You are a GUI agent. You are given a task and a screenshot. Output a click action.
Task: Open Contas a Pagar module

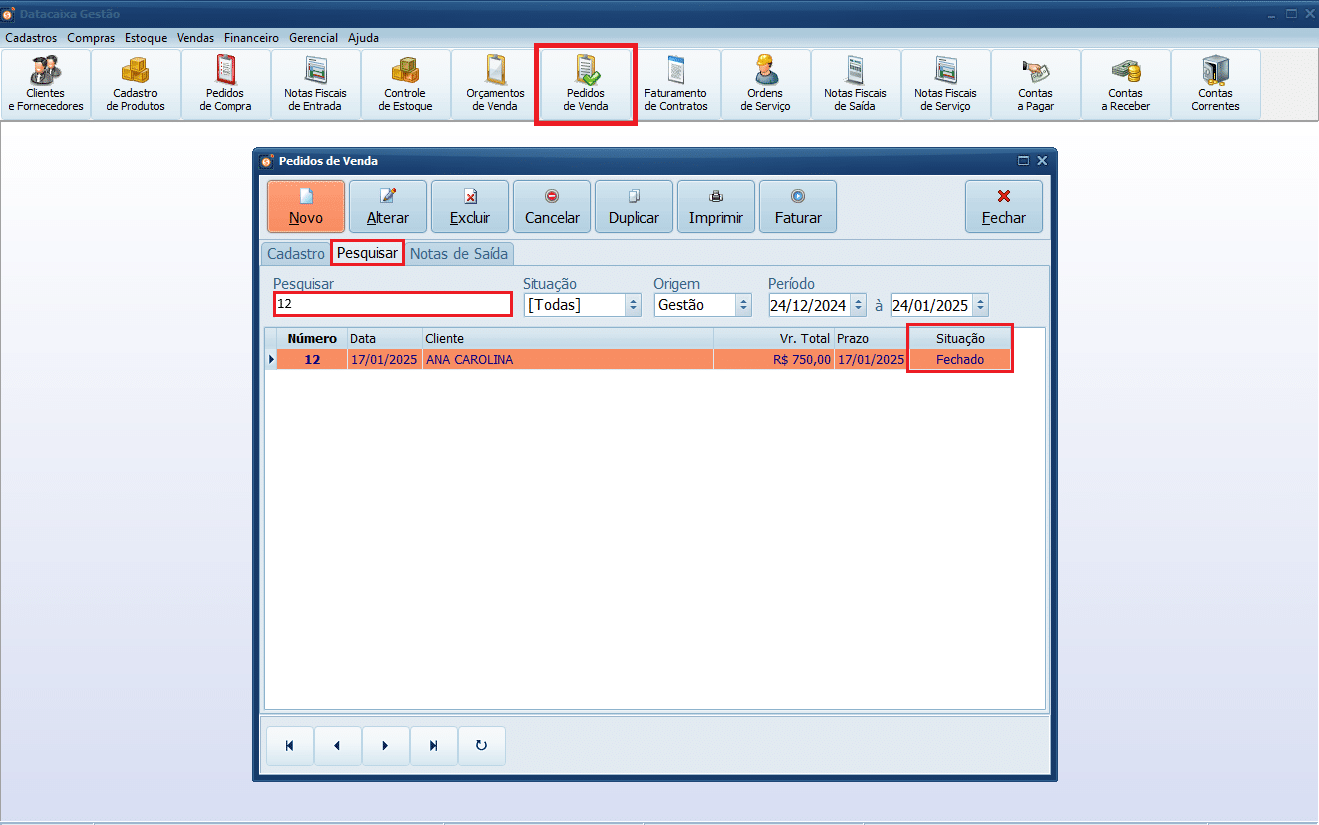[x=1035, y=84]
